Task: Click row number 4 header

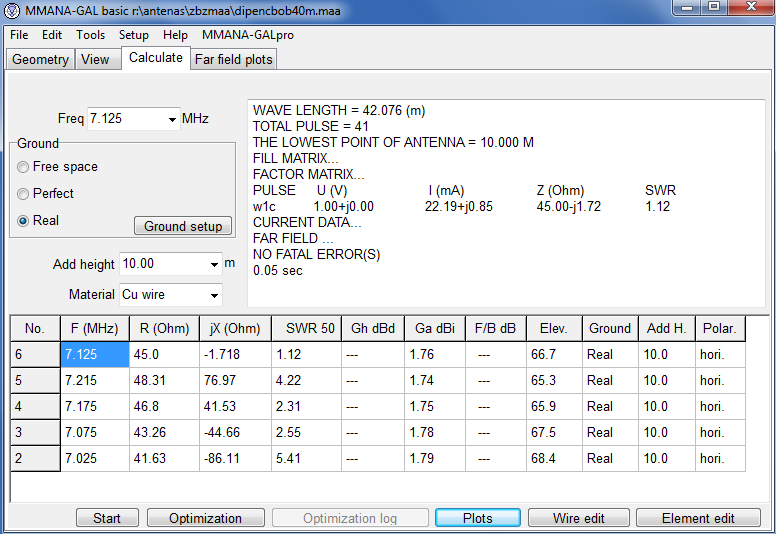Action: 35,406
